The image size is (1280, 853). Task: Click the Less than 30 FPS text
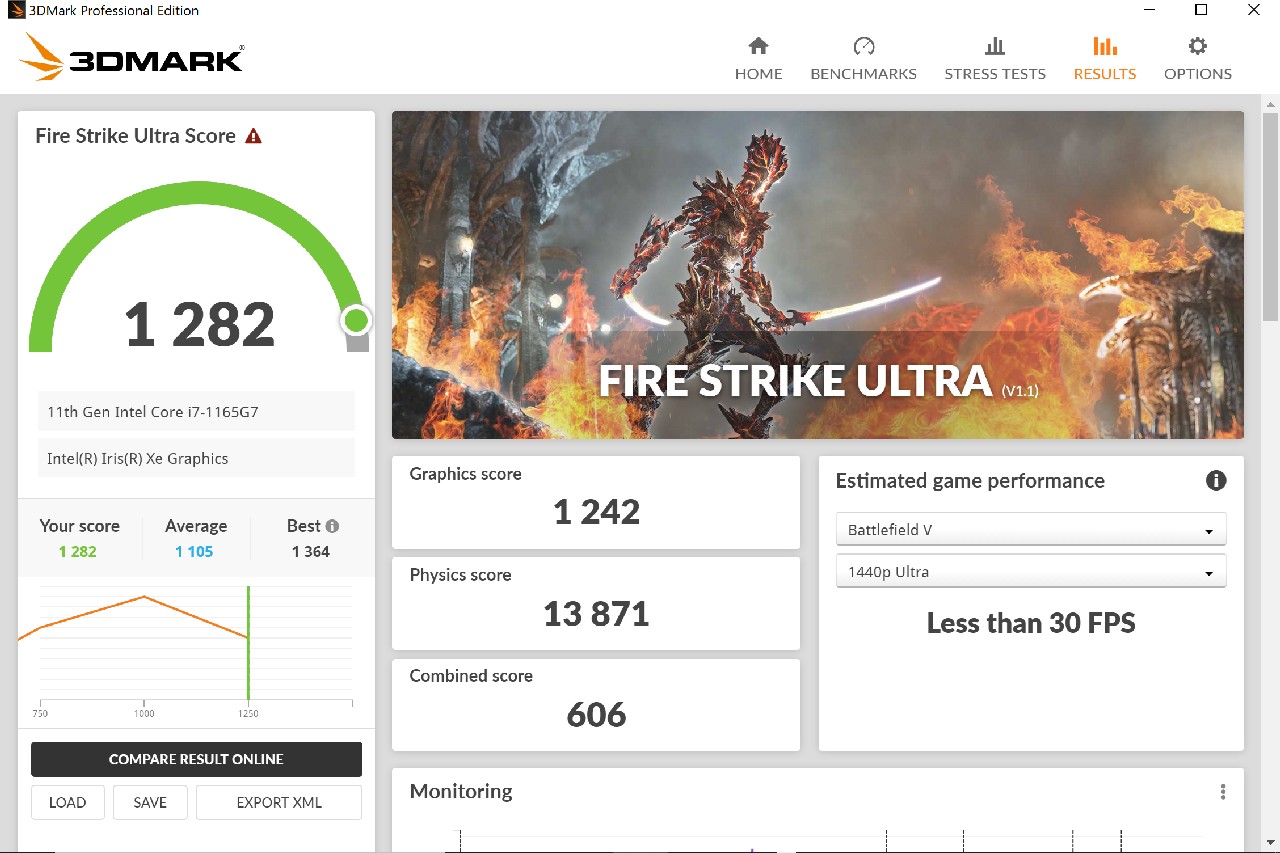click(x=1031, y=623)
